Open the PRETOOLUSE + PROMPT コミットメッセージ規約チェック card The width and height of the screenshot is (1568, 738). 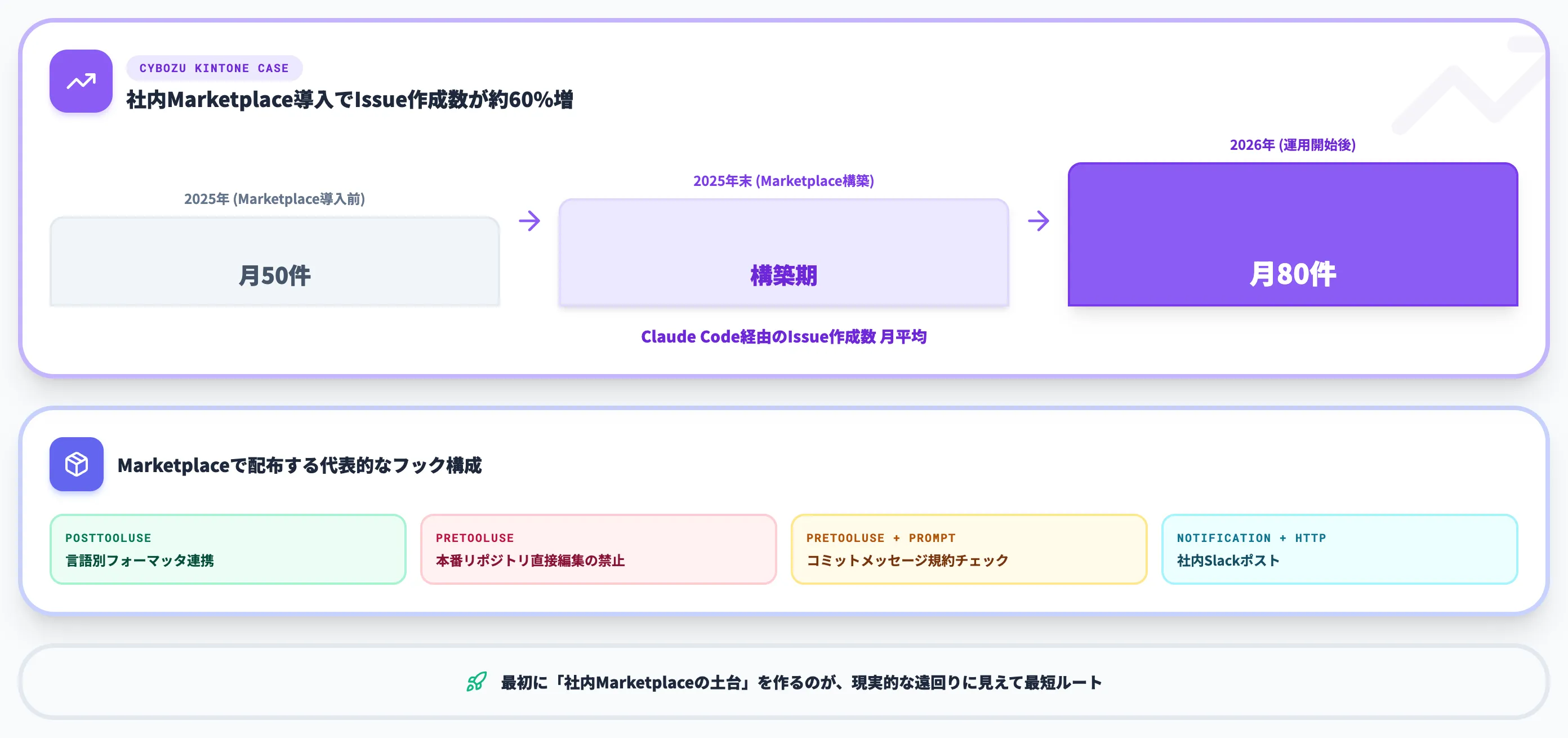[x=969, y=549]
